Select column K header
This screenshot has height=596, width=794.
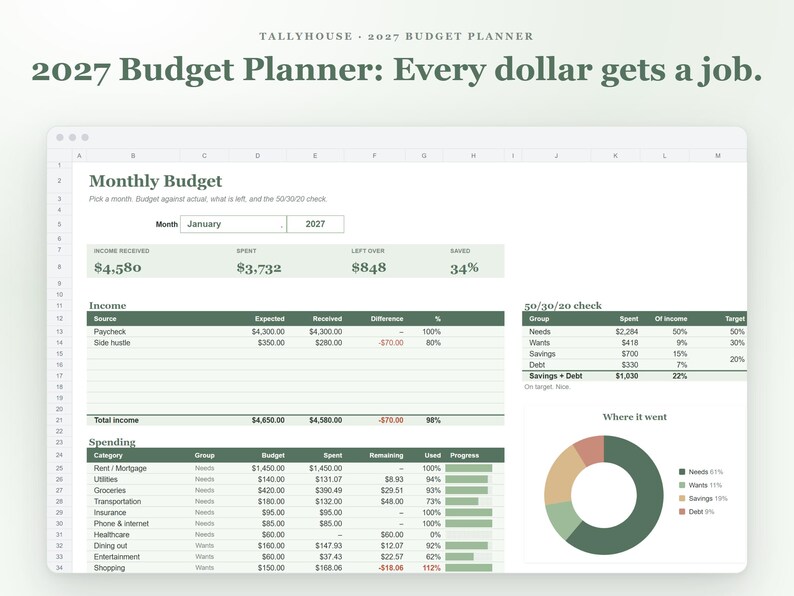[x=615, y=156]
